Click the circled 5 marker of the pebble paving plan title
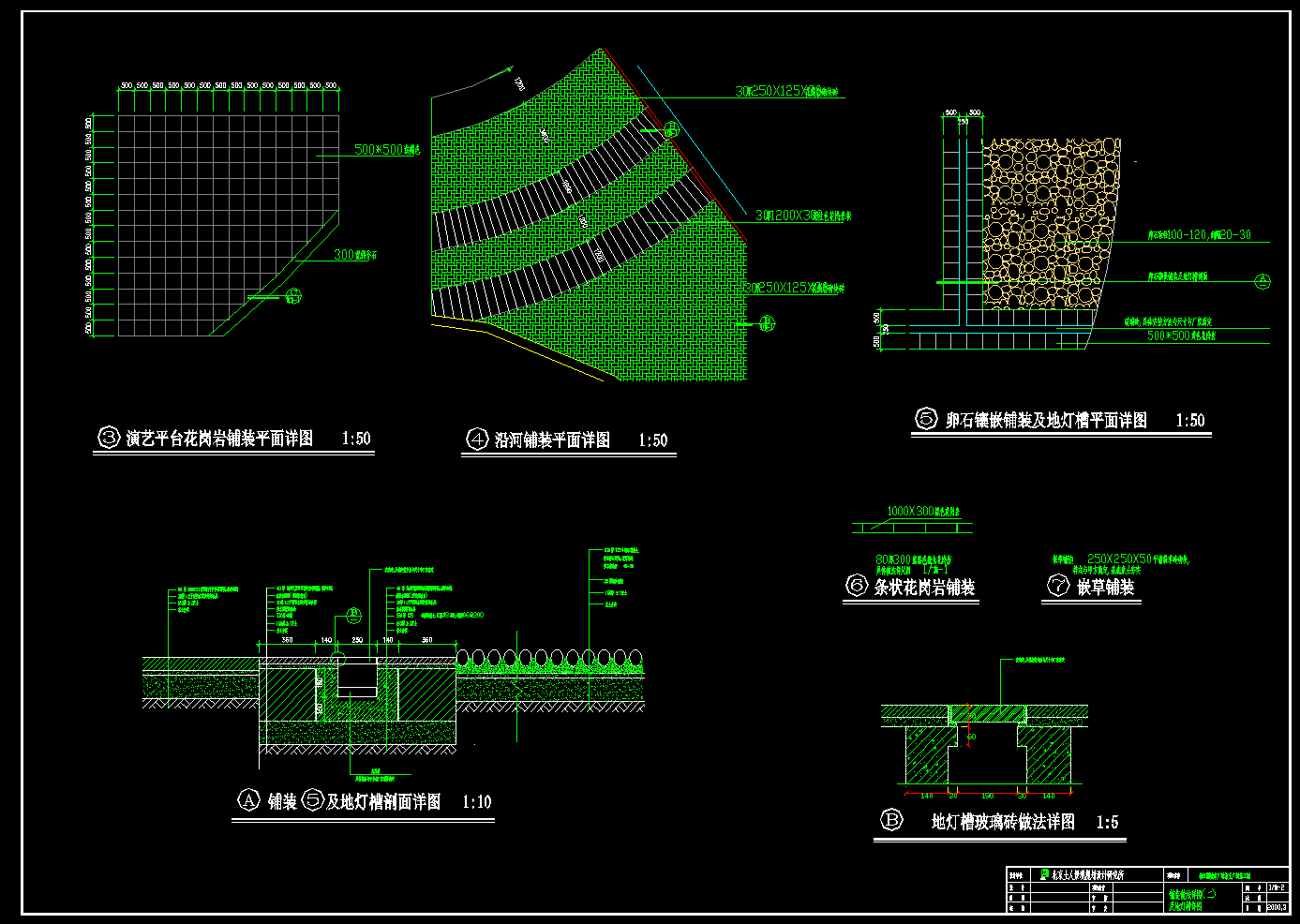The height and width of the screenshot is (924, 1300). coord(926,419)
